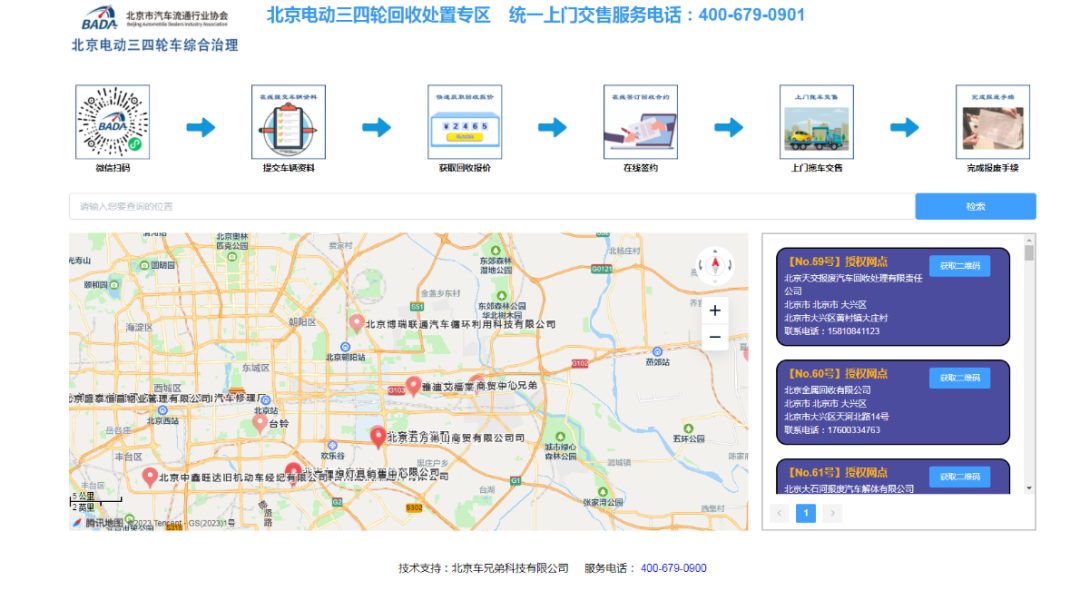
Task: Click the 在线签约 signing icon
Action: coord(641,122)
